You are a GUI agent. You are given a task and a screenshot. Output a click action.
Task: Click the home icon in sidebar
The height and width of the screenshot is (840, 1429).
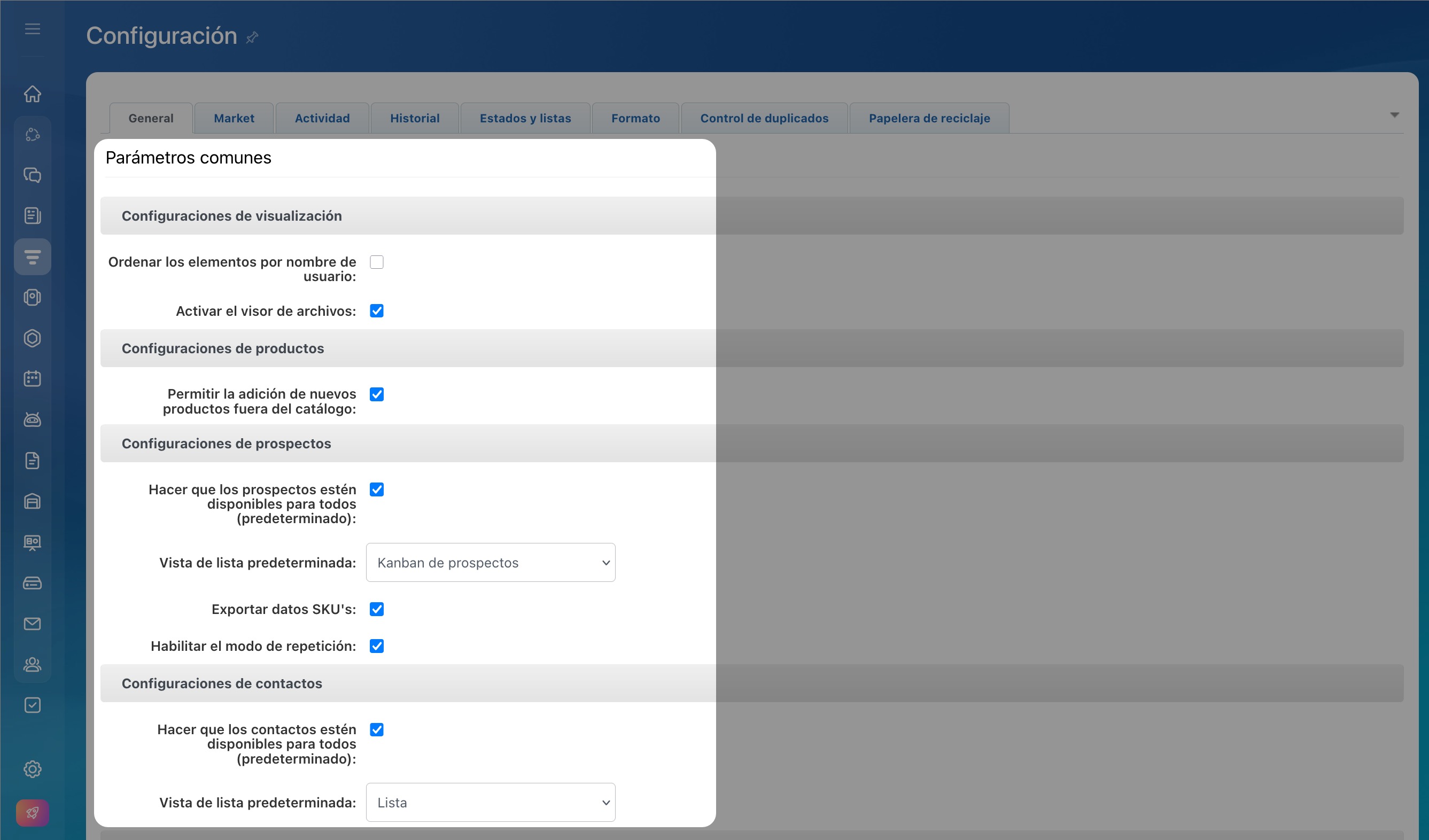pyautogui.click(x=32, y=94)
